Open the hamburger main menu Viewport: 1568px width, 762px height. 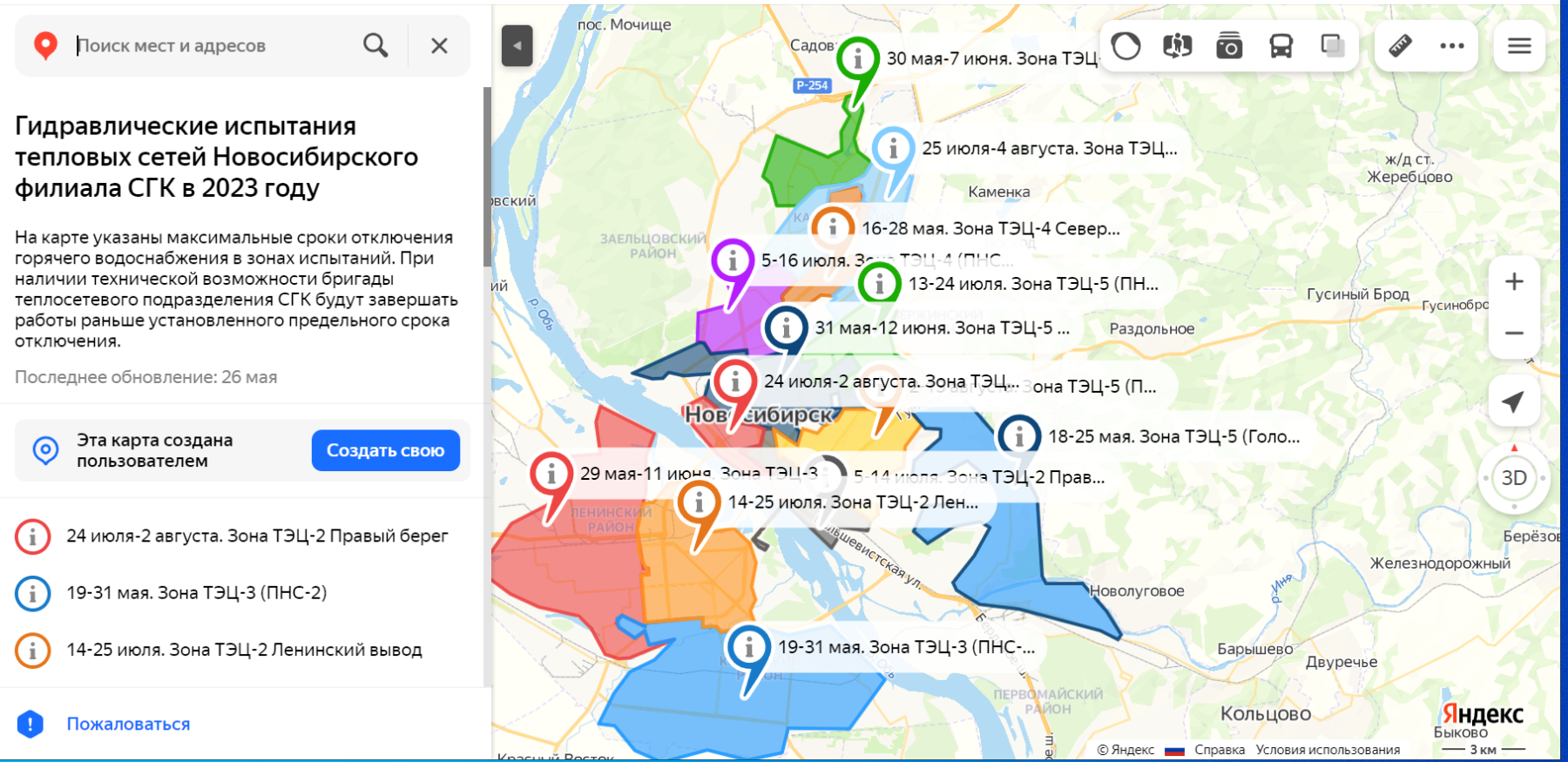coord(1519,45)
